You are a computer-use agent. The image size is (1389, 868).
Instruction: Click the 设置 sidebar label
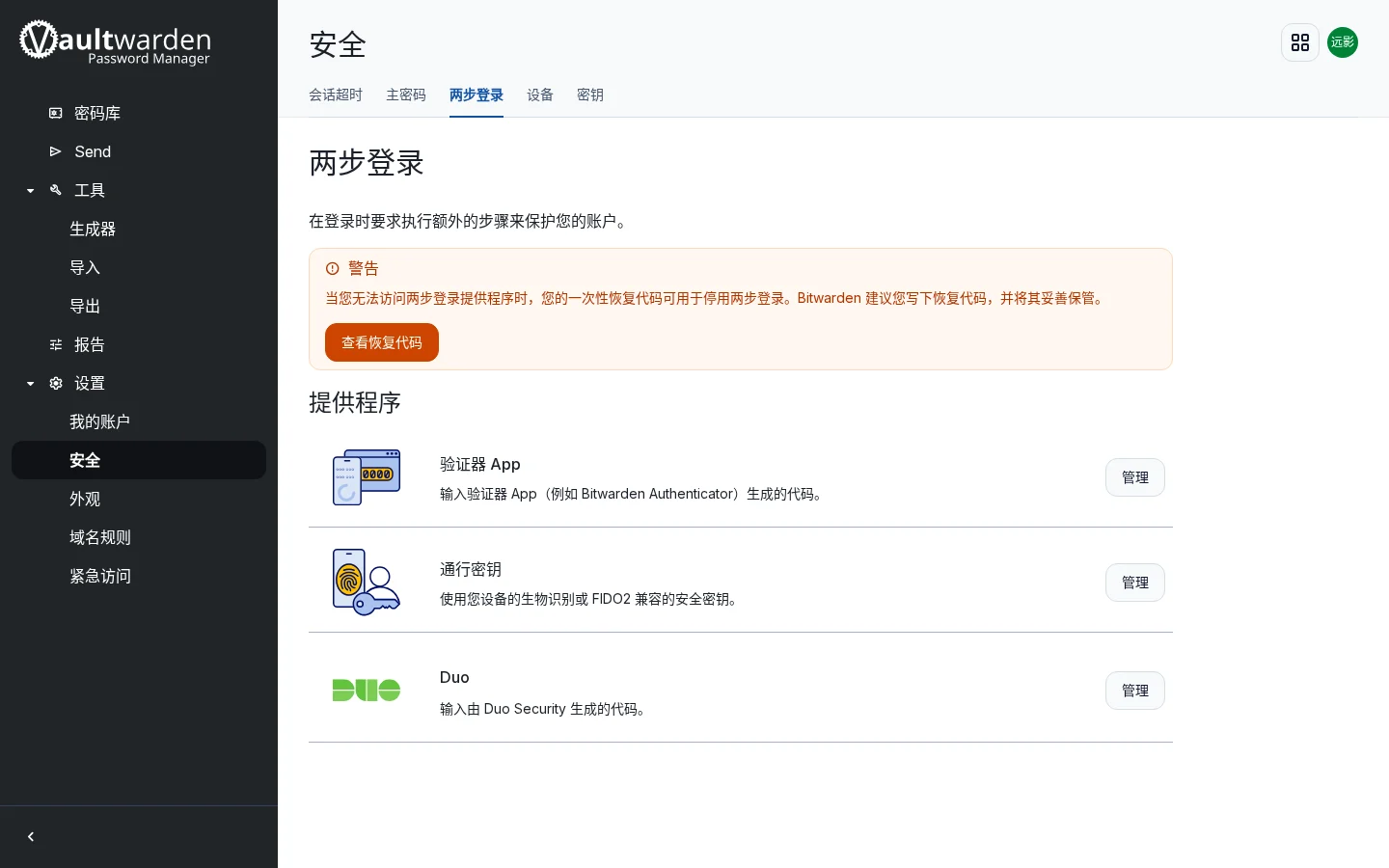tap(90, 383)
